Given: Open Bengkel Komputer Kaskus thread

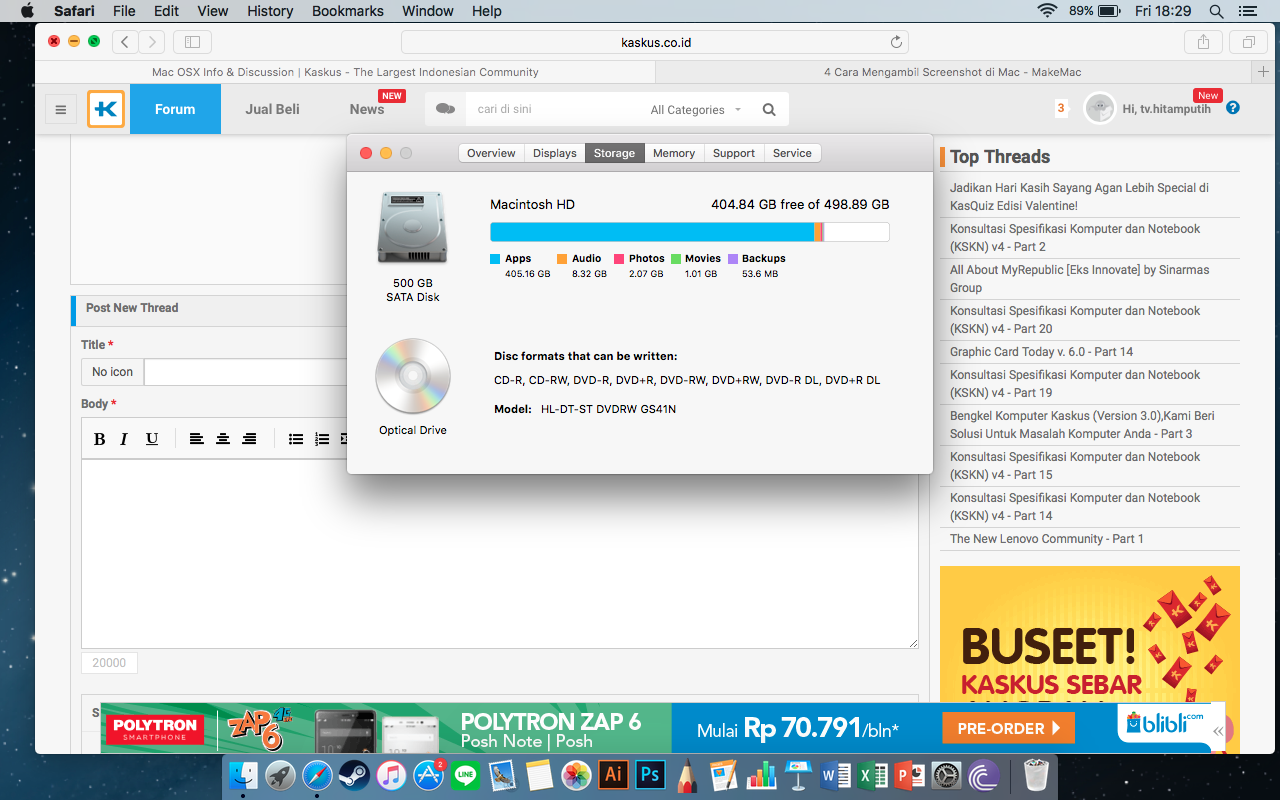Looking at the screenshot, I should coord(1082,424).
